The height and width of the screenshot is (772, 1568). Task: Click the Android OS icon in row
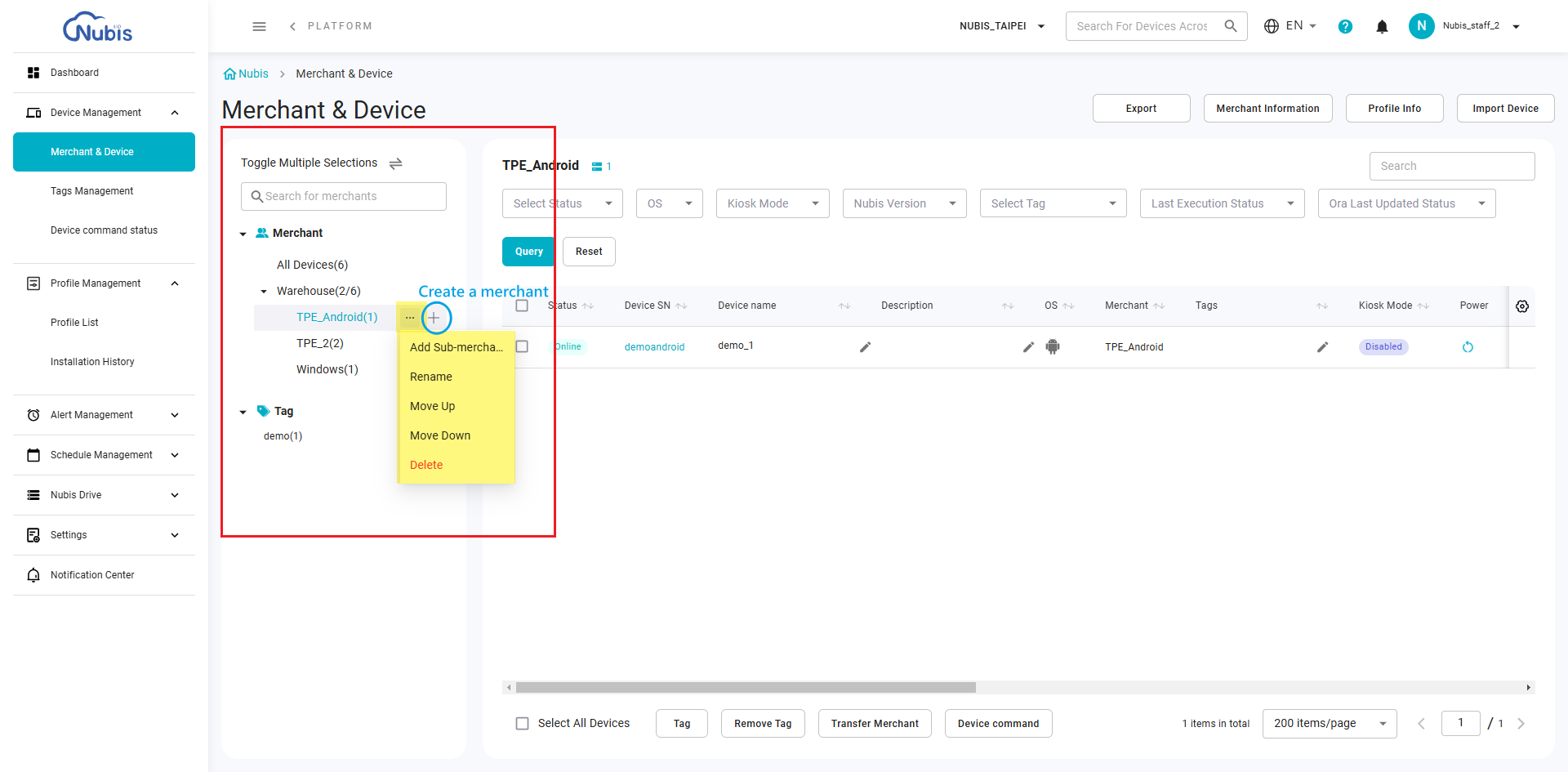(x=1053, y=346)
